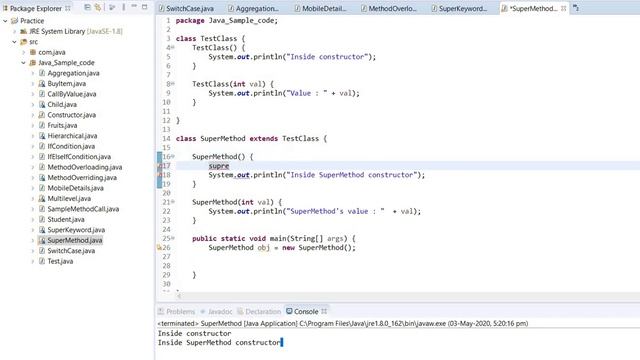Collapse the Java_Sample_code package node

click(23, 63)
